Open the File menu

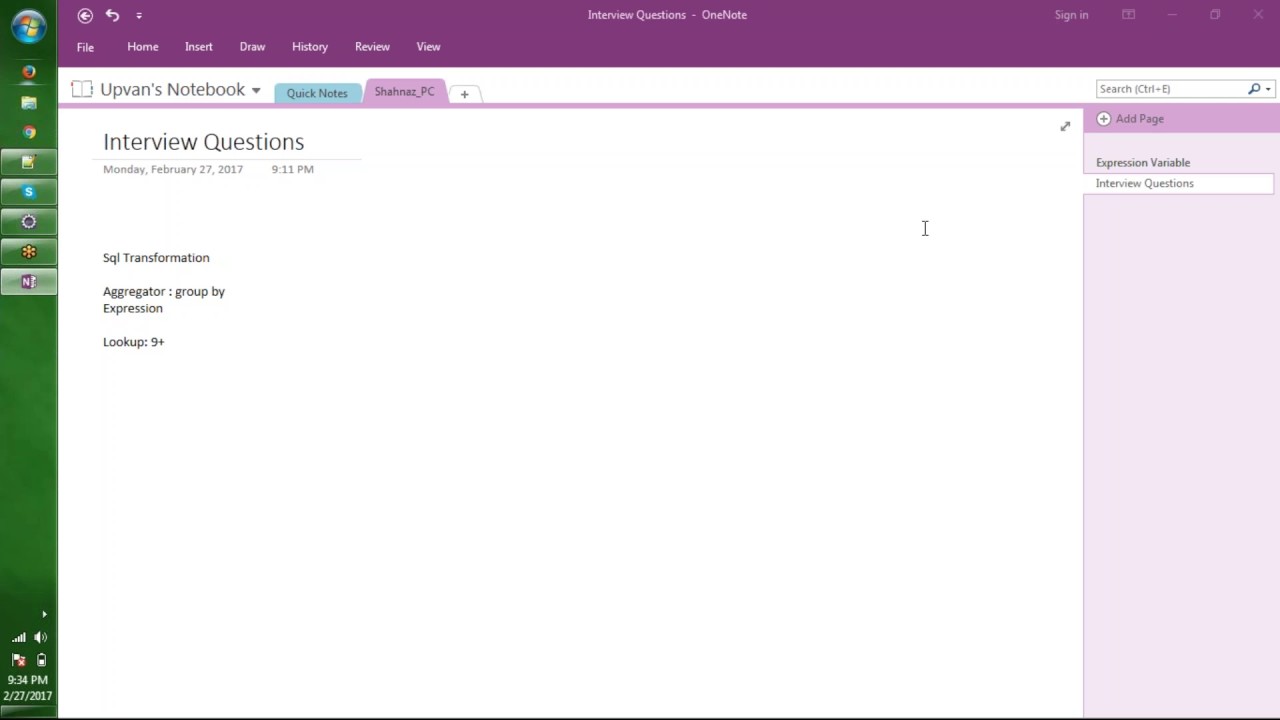pos(85,47)
